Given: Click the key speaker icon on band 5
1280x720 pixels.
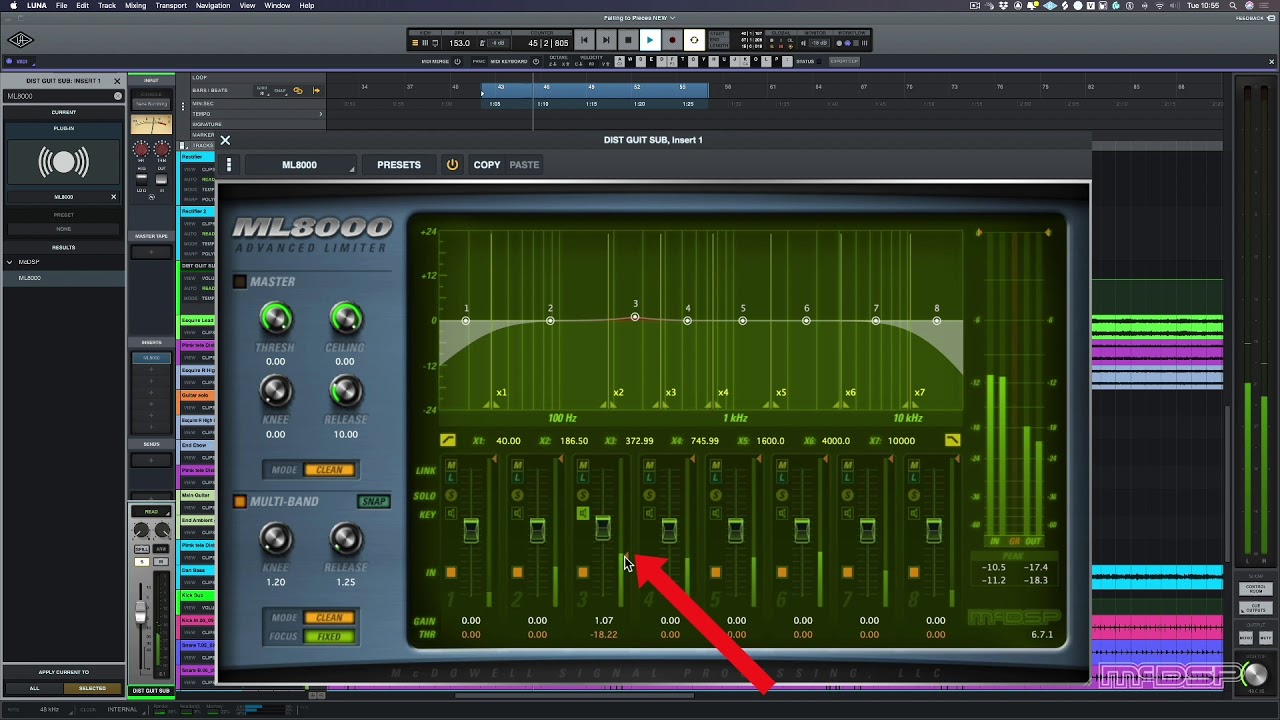Looking at the screenshot, I should [715, 514].
